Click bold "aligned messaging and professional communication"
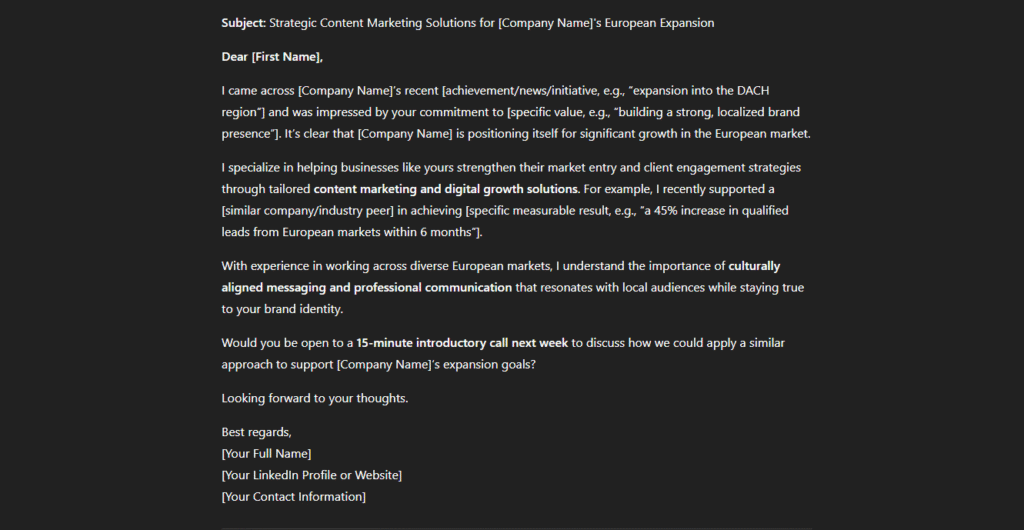Viewport: 1024px width, 530px height. pos(366,287)
